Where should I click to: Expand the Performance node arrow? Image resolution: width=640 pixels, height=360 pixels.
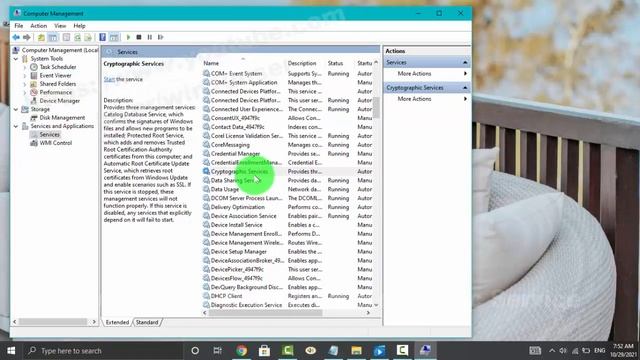[x=25, y=92]
